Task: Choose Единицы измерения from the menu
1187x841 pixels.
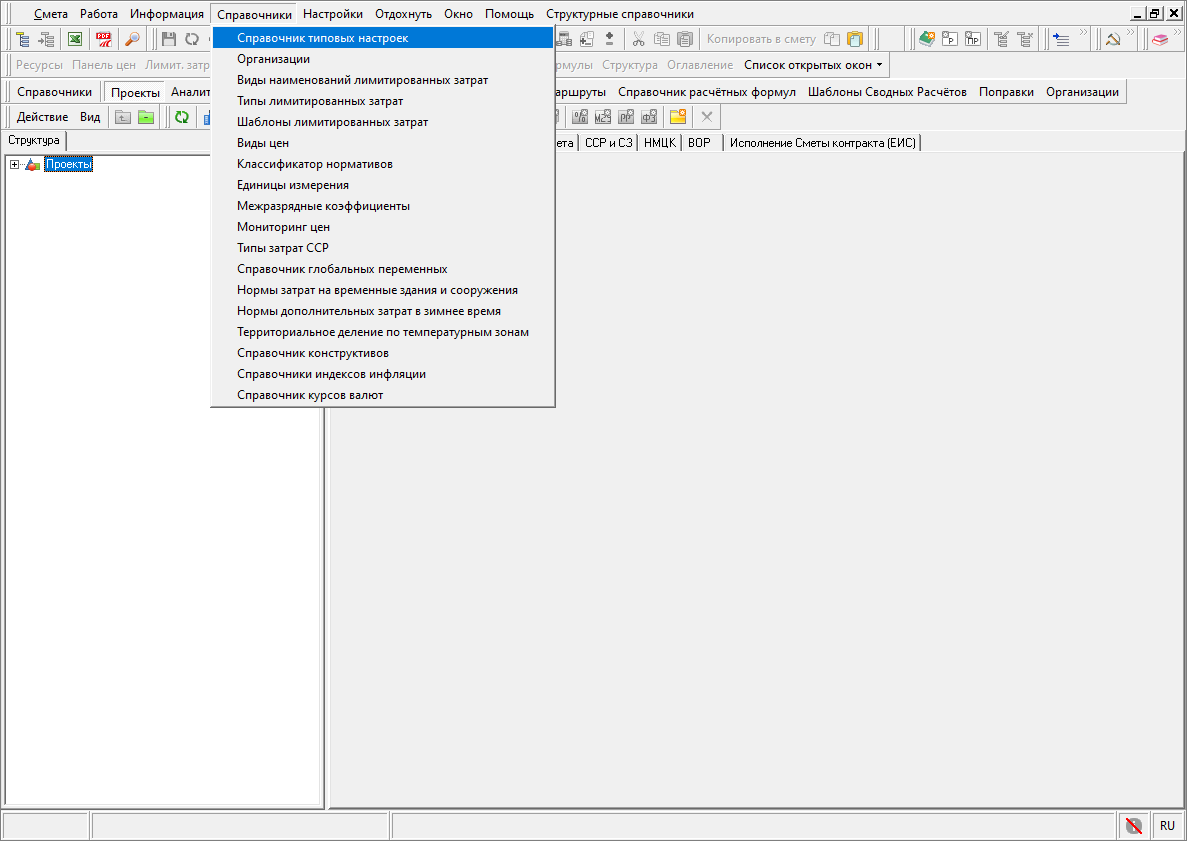Action: [x=293, y=185]
